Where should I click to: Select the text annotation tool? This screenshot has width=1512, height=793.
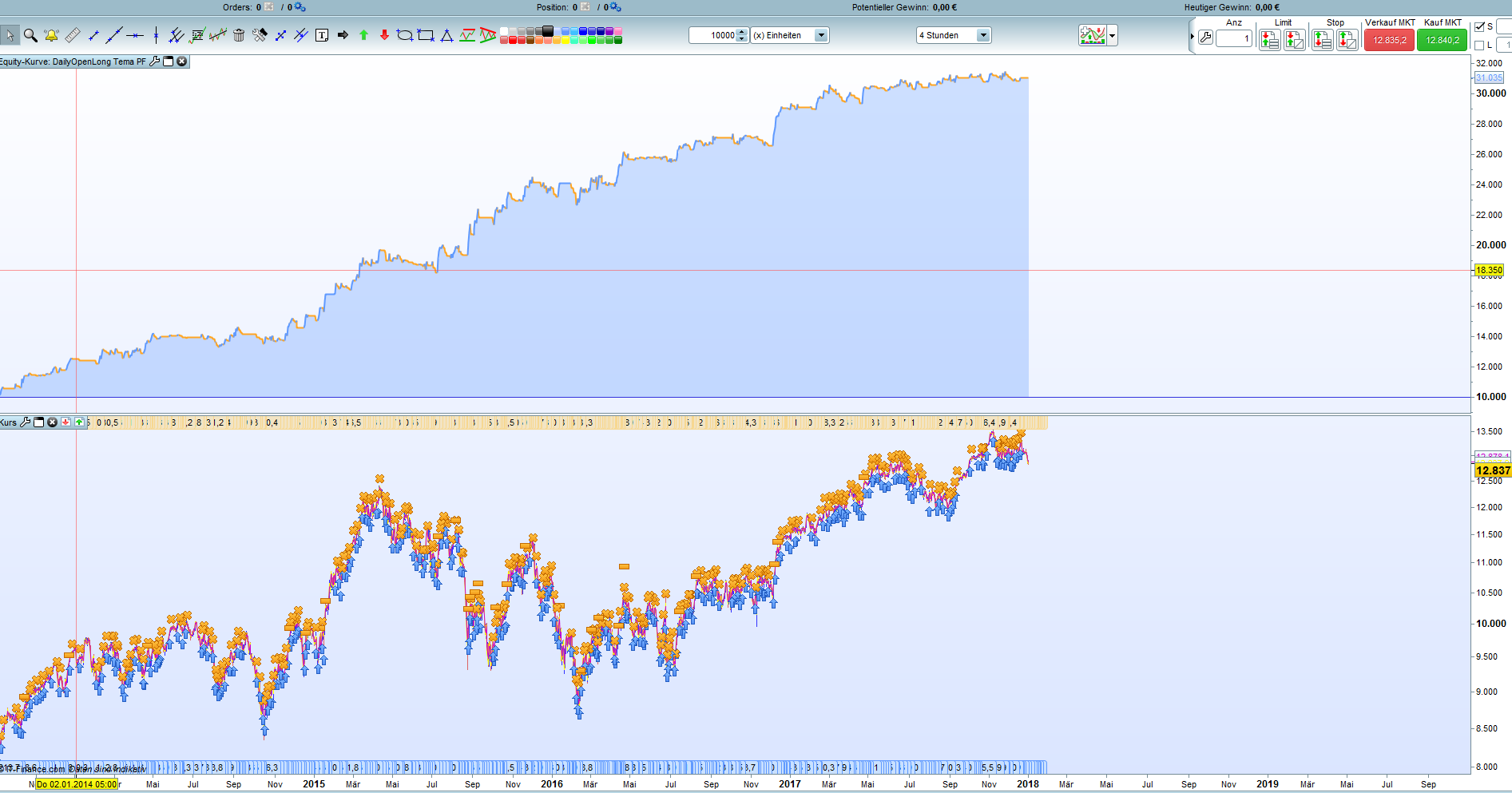[x=322, y=35]
